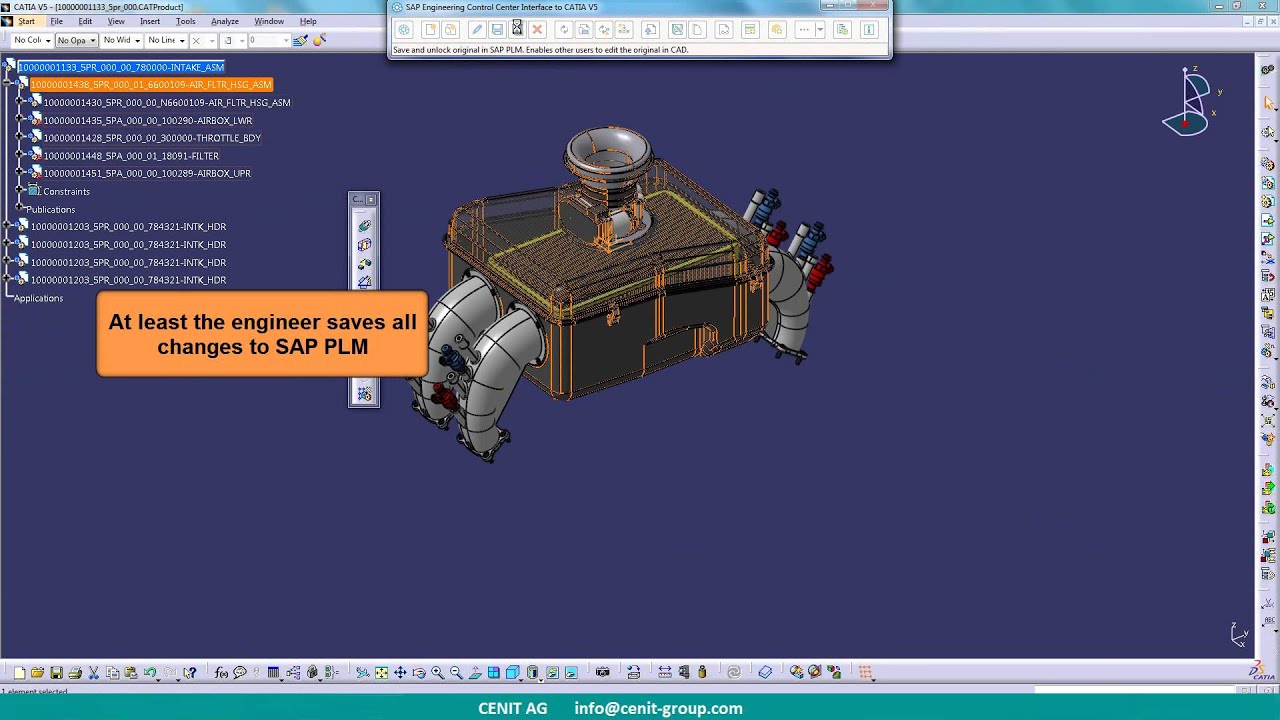The width and height of the screenshot is (1280, 720).
Task: Select the Rotate view tool
Action: [419, 672]
